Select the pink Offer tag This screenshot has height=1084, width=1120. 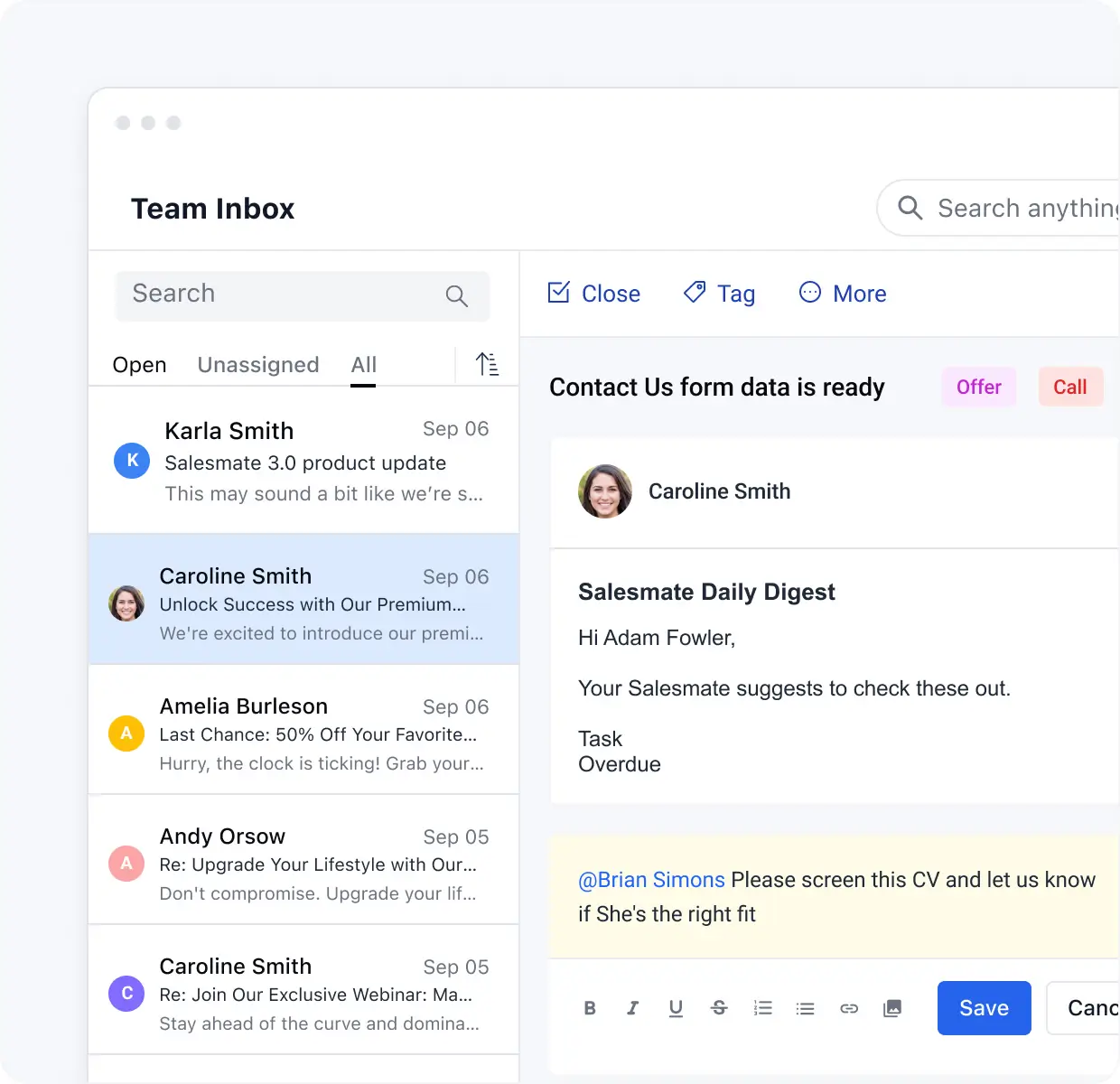[978, 387]
